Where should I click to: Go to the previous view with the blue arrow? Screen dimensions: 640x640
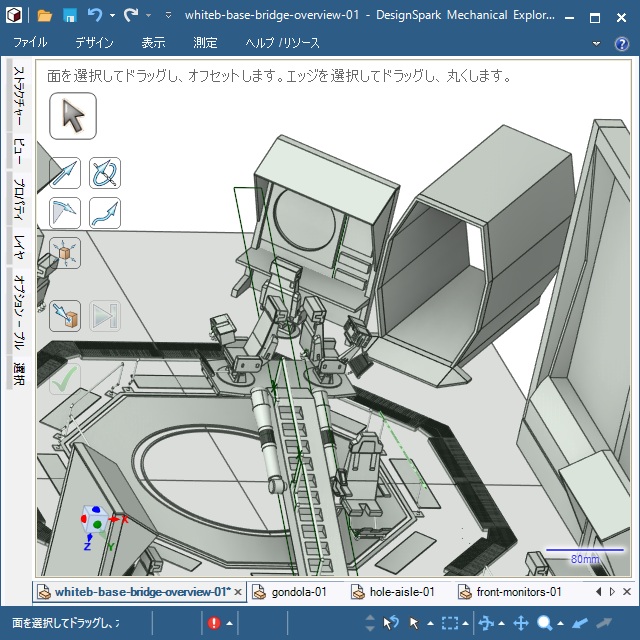pos(580,623)
